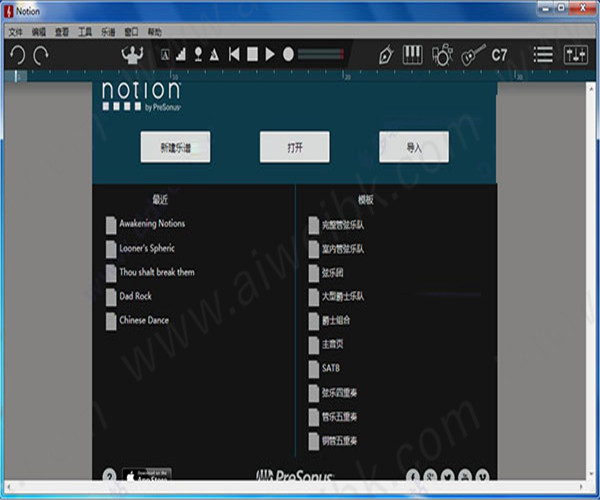Click the vertical scrollbar down arrow
600x500 pixels.
591,474
